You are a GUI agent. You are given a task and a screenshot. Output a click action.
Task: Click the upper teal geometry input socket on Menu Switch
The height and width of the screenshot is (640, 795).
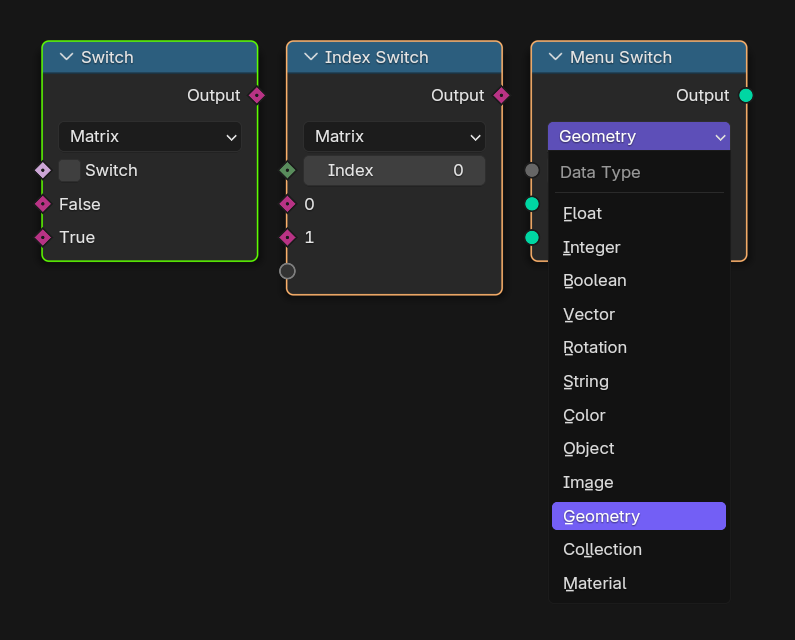[x=532, y=204]
